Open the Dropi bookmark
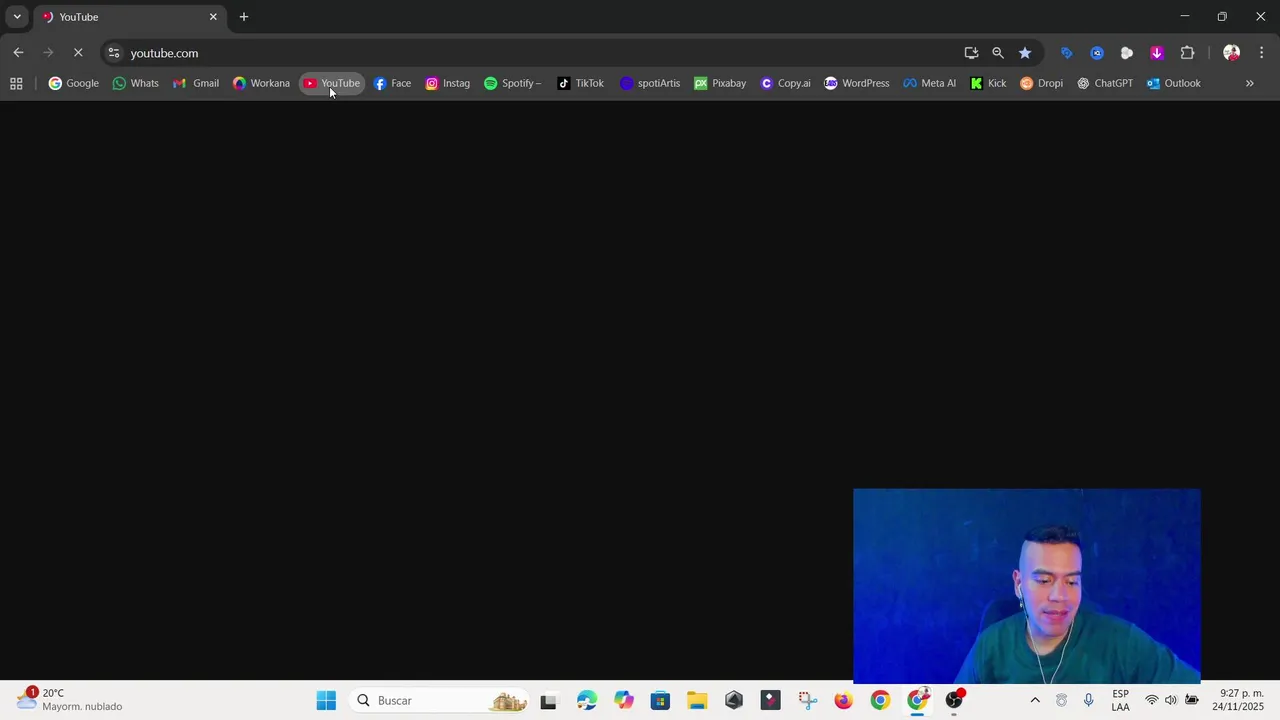This screenshot has width=1280, height=720. point(1042,83)
